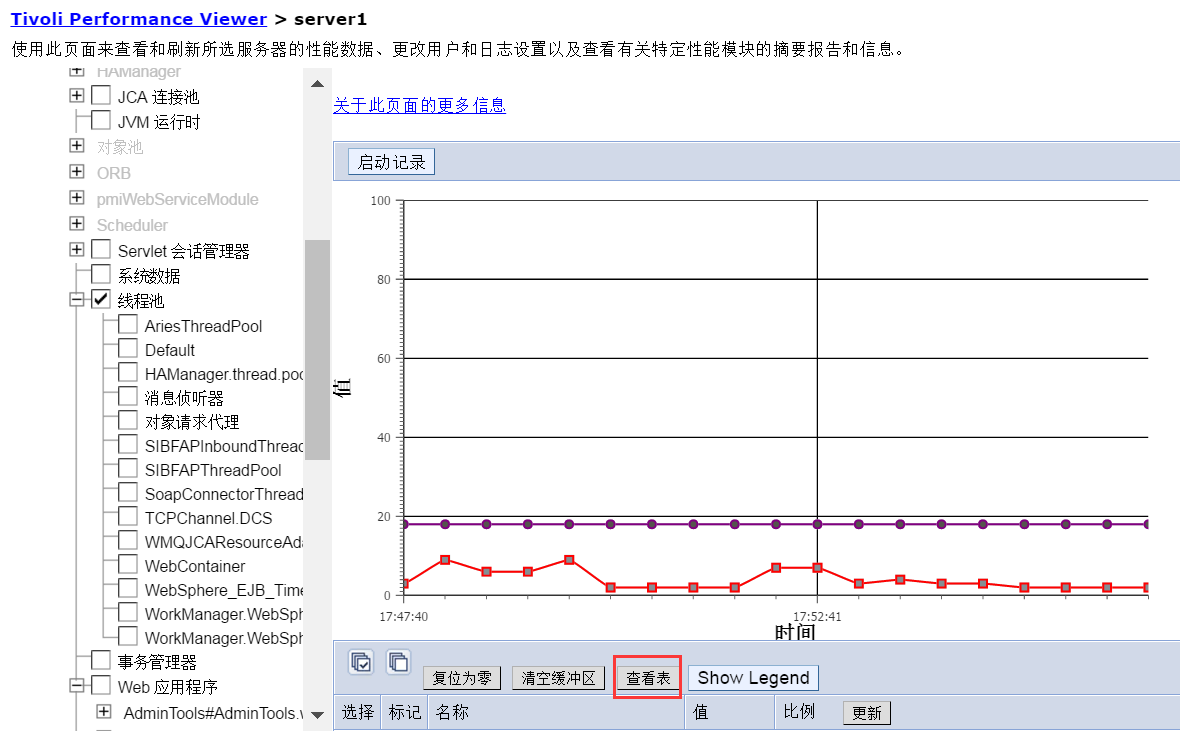Enable the WebContainer checkbox

[128, 565]
